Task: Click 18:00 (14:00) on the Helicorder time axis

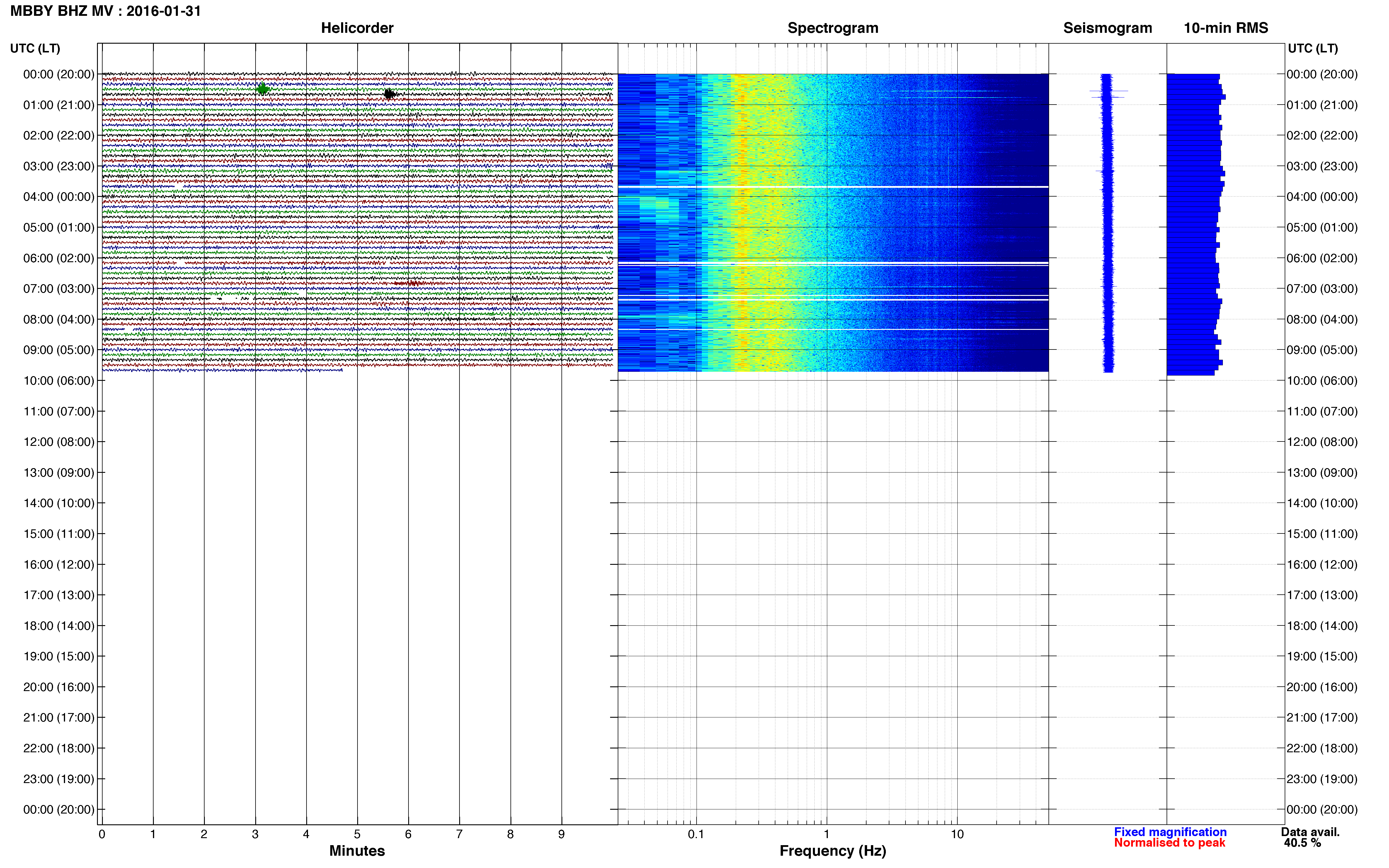Action: (59, 626)
